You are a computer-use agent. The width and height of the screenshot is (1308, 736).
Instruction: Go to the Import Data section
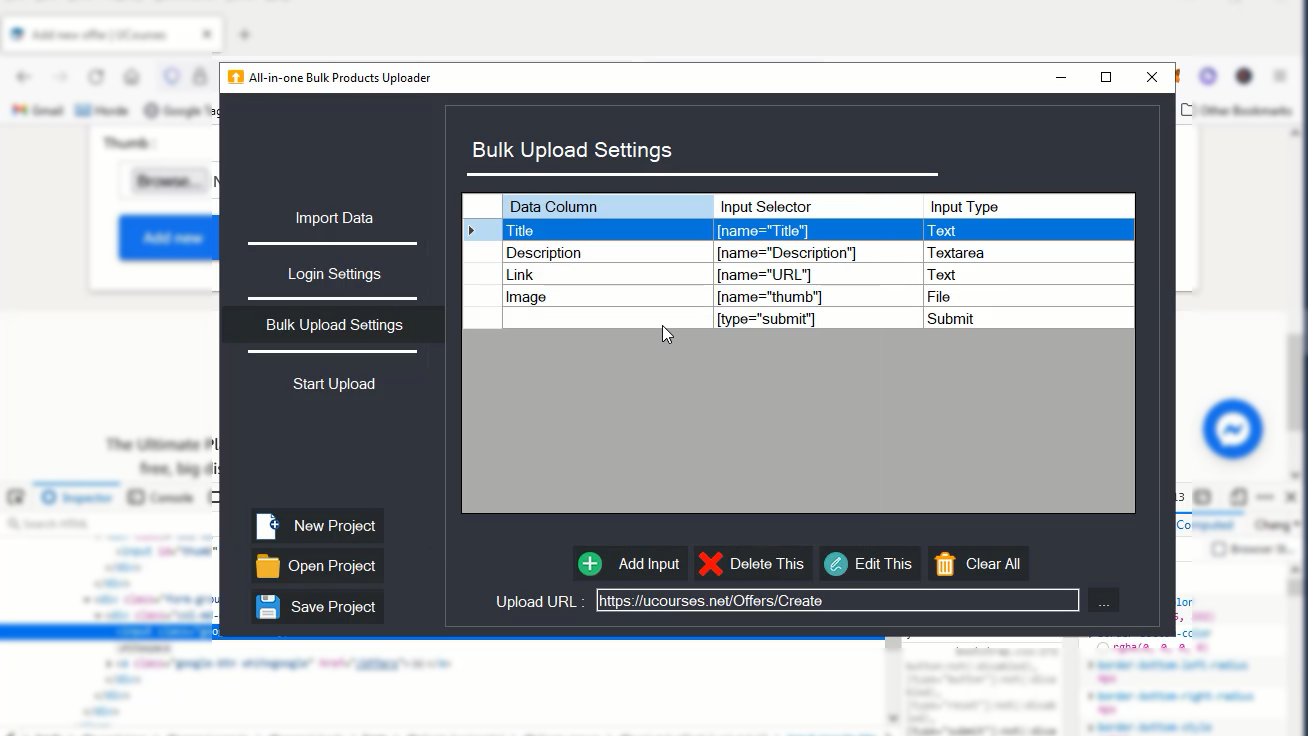pyautogui.click(x=334, y=218)
